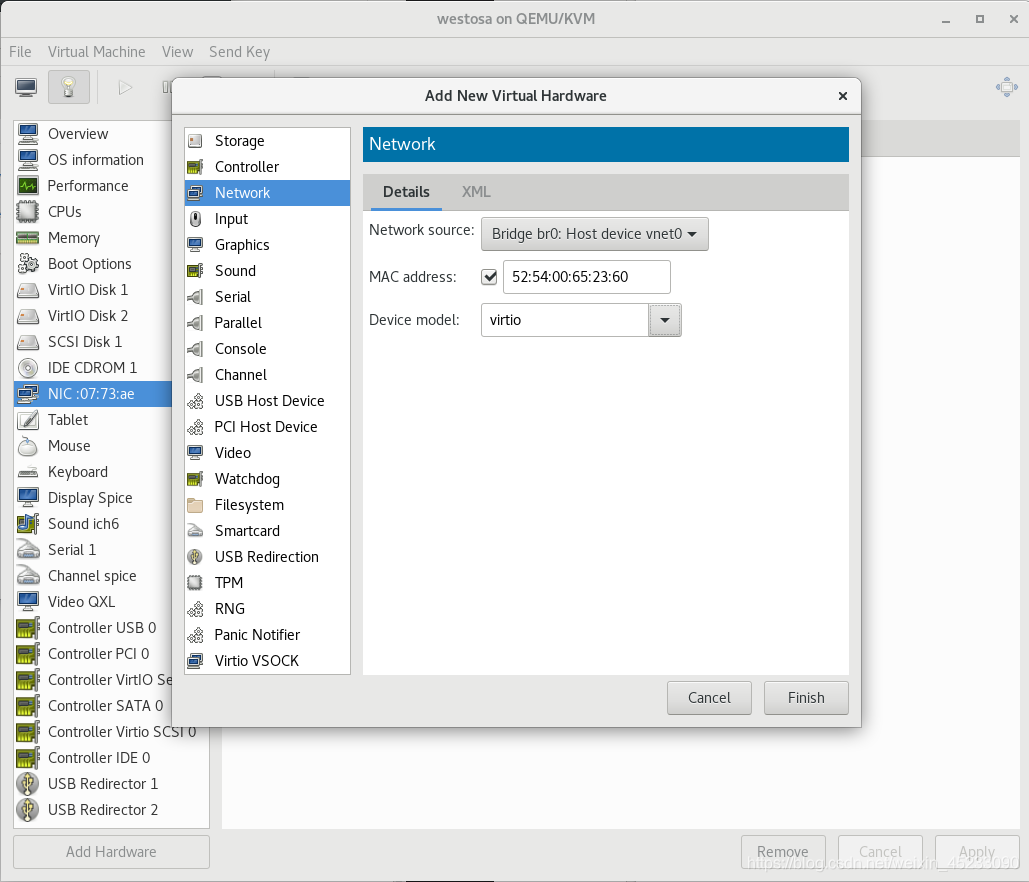Choose the Controller hardware type icon
The width and height of the screenshot is (1029, 882).
(195, 167)
